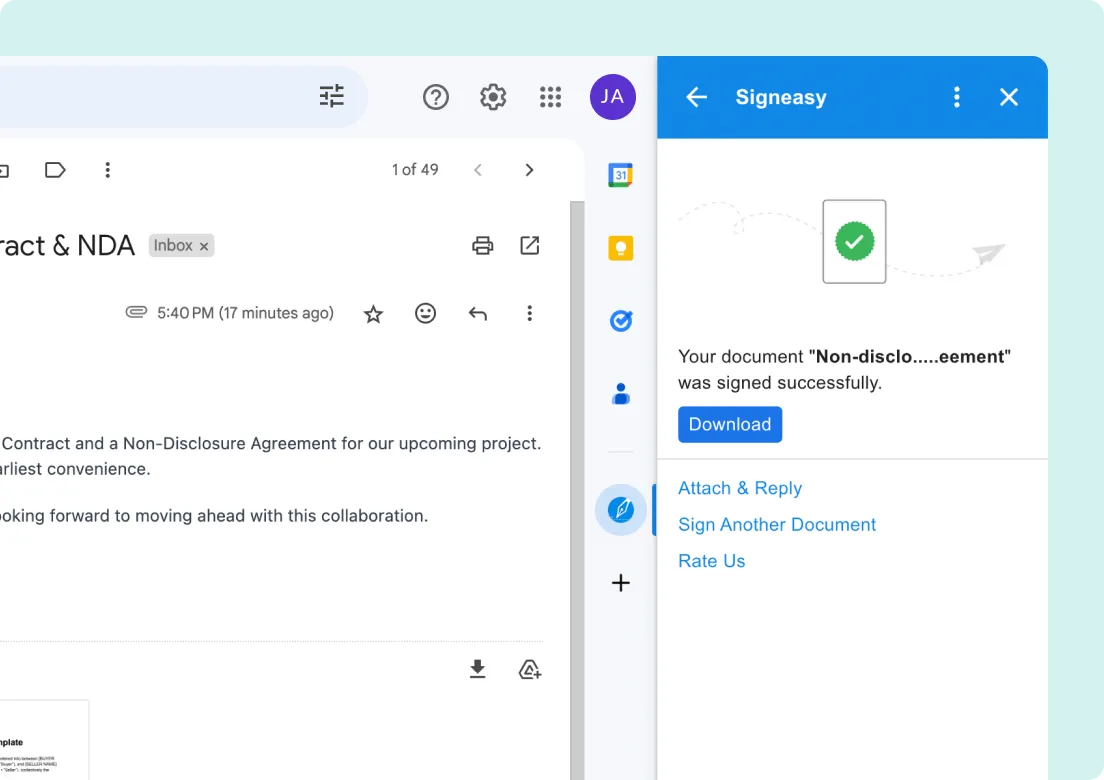
Task: Open the Google apps grid
Action: click(551, 96)
